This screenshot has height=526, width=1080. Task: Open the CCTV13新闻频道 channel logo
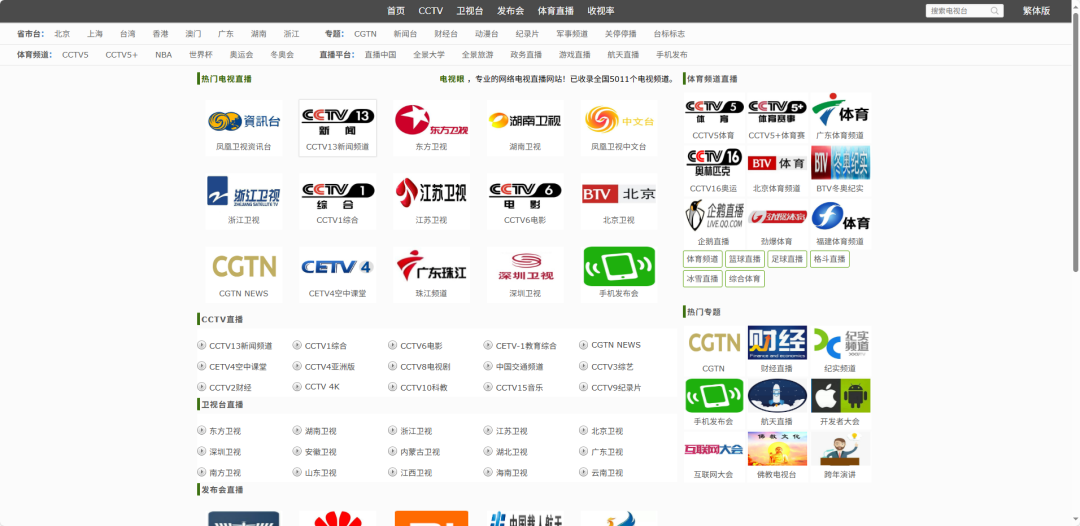[x=337, y=121]
